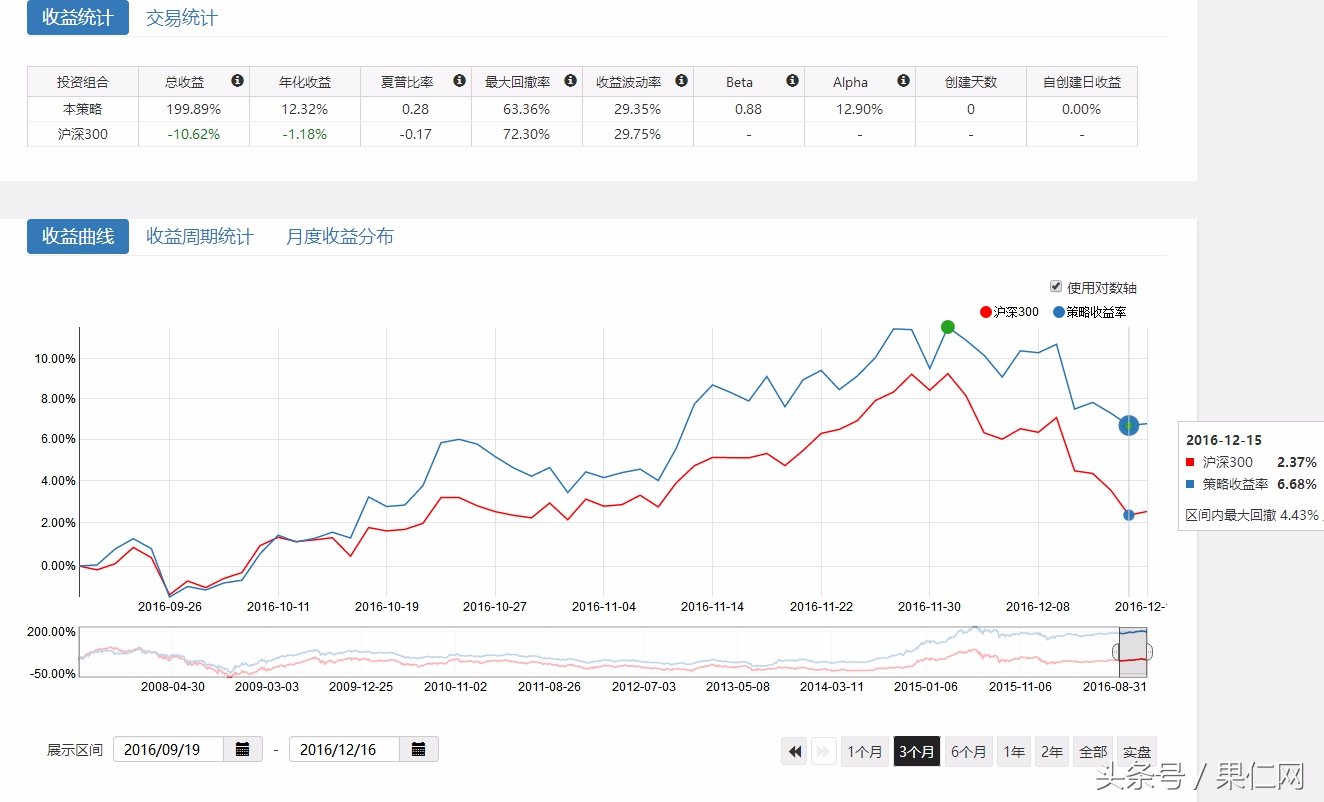The height and width of the screenshot is (802, 1324).
Task: Click the 收益波动率 info icon
Action: pos(683,81)
